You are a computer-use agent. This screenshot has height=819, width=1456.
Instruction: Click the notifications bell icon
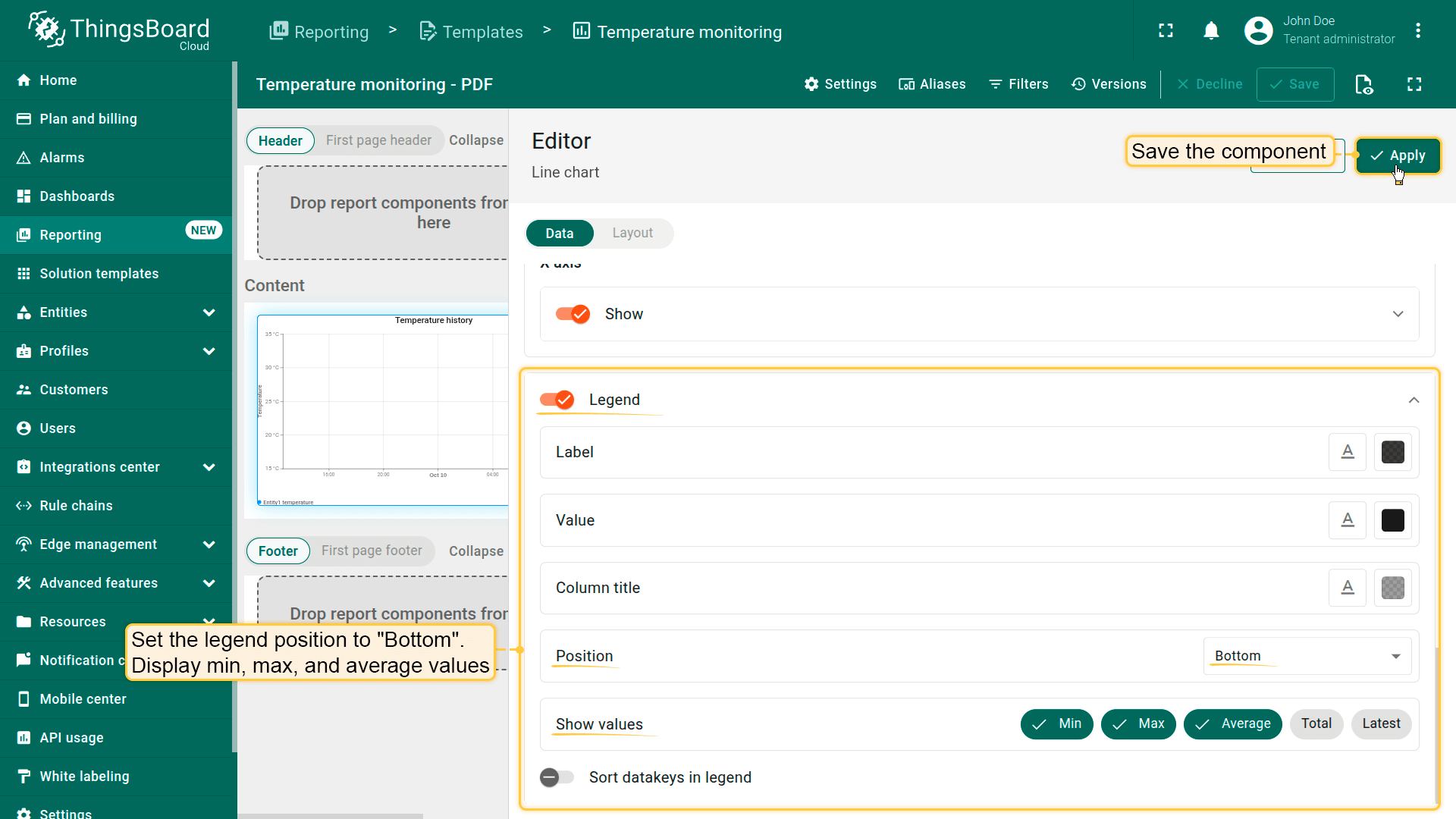pyautogui.click(x=1211, y=30)
